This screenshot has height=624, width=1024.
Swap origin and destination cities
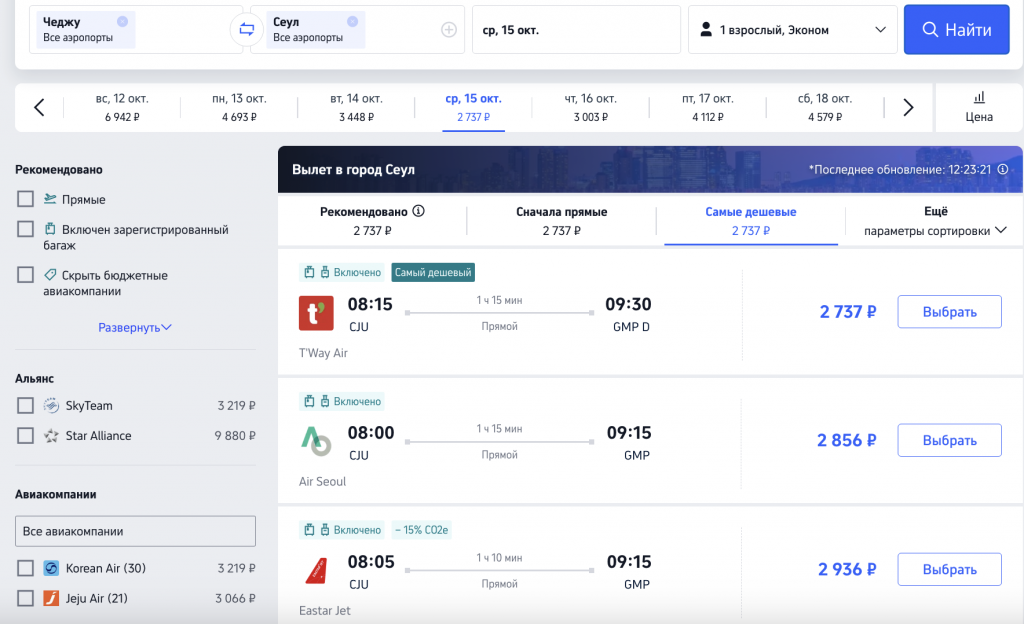[246, 29]
